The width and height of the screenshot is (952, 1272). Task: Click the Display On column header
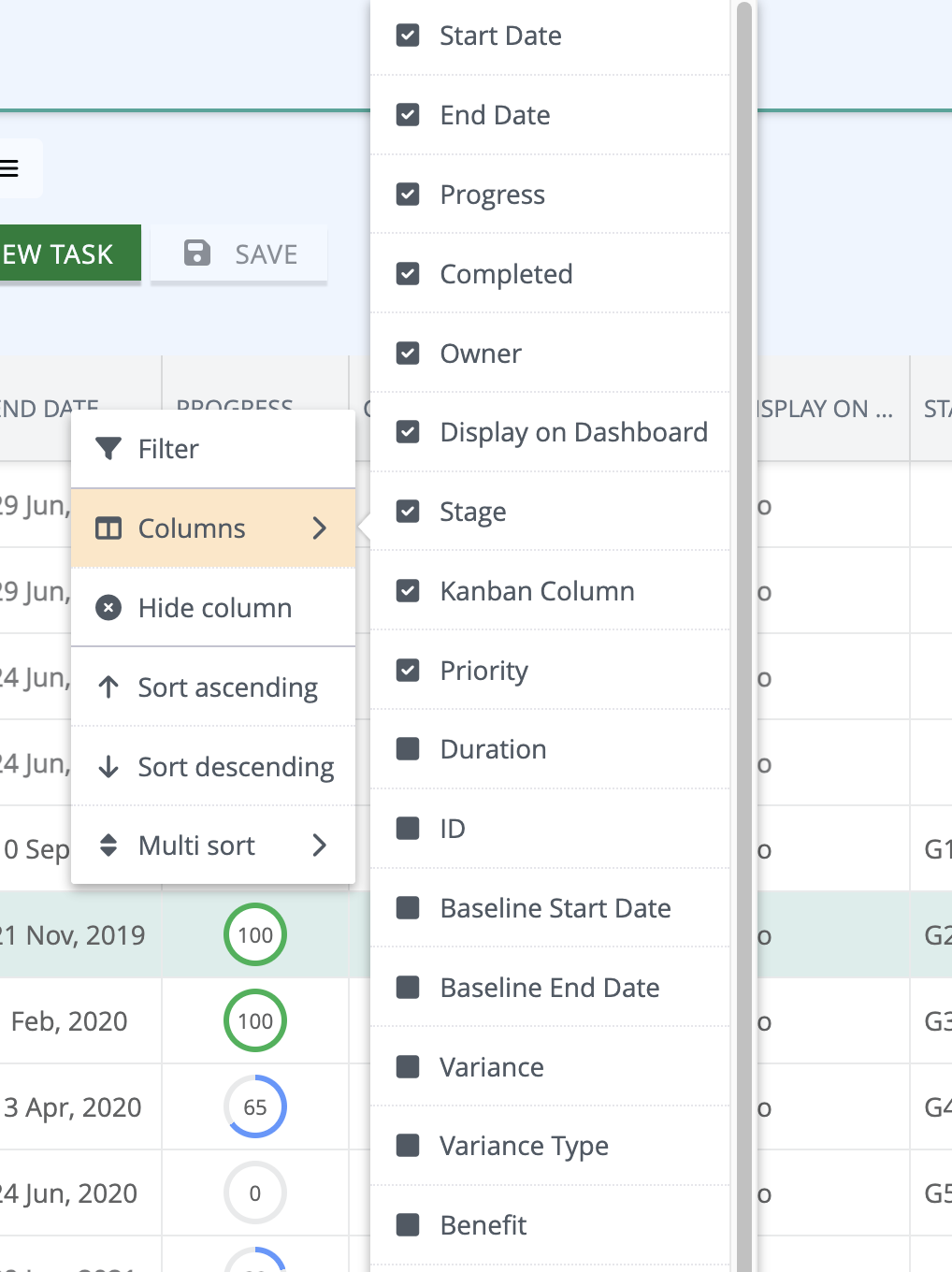tap(832, 409)
